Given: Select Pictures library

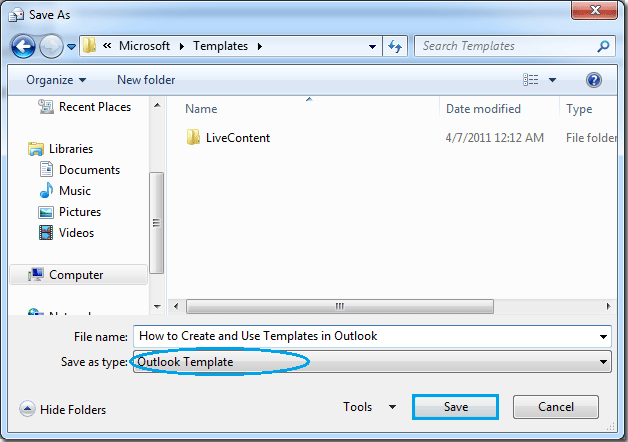Looking at the screenshot, I should (x=80, y=212).
